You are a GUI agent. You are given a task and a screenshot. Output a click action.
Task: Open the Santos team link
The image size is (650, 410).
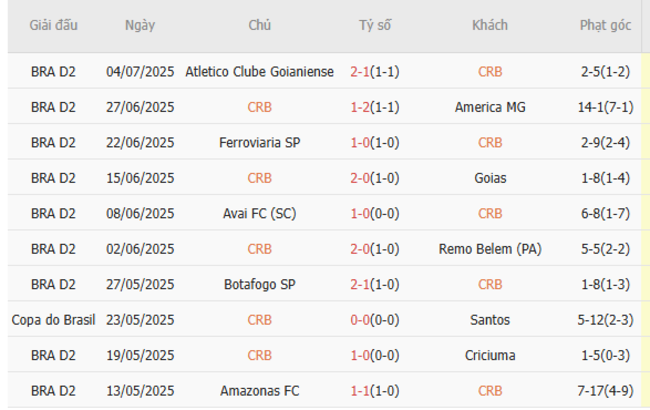490,320
